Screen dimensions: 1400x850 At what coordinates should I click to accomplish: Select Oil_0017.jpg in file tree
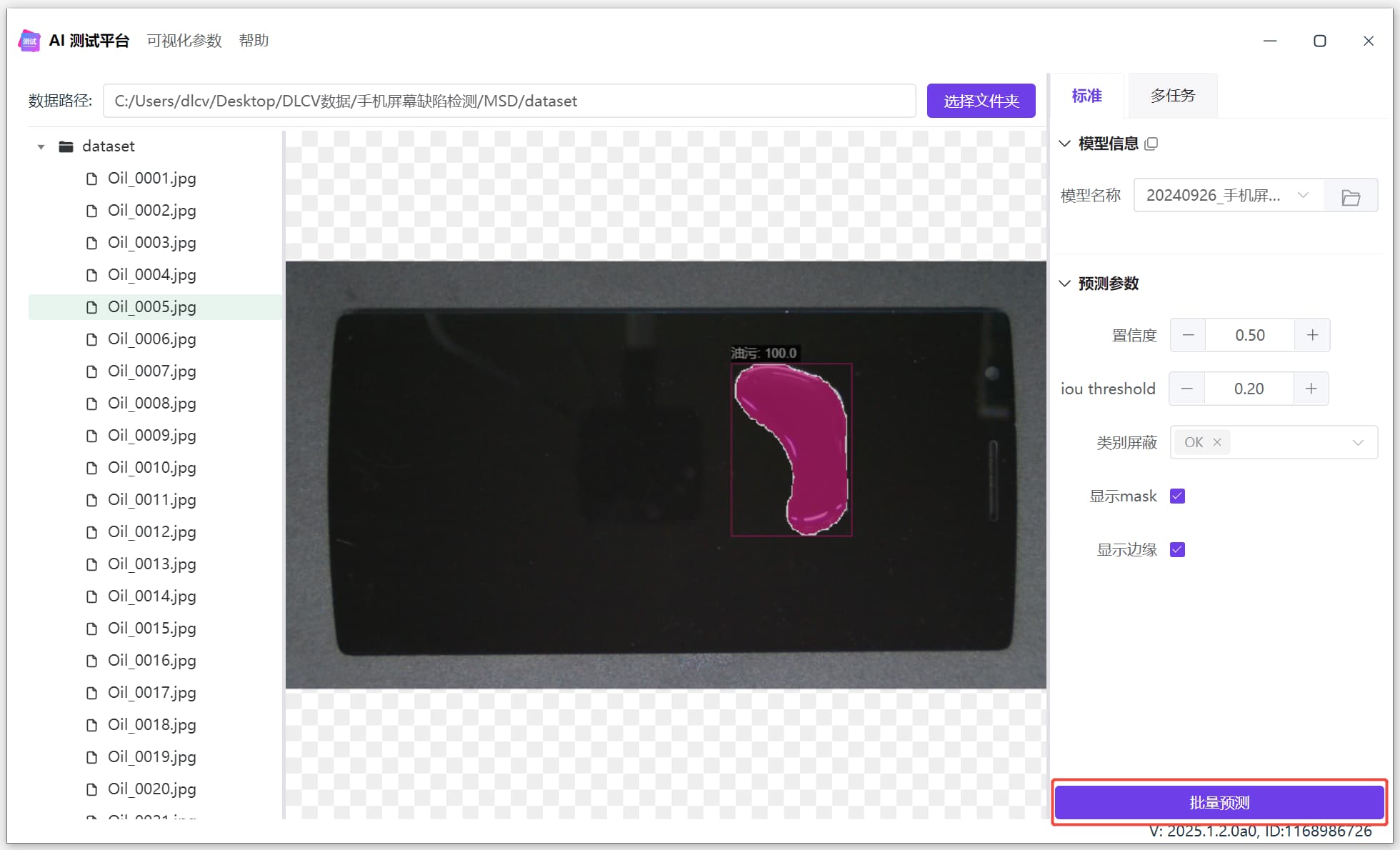point(151,693)
